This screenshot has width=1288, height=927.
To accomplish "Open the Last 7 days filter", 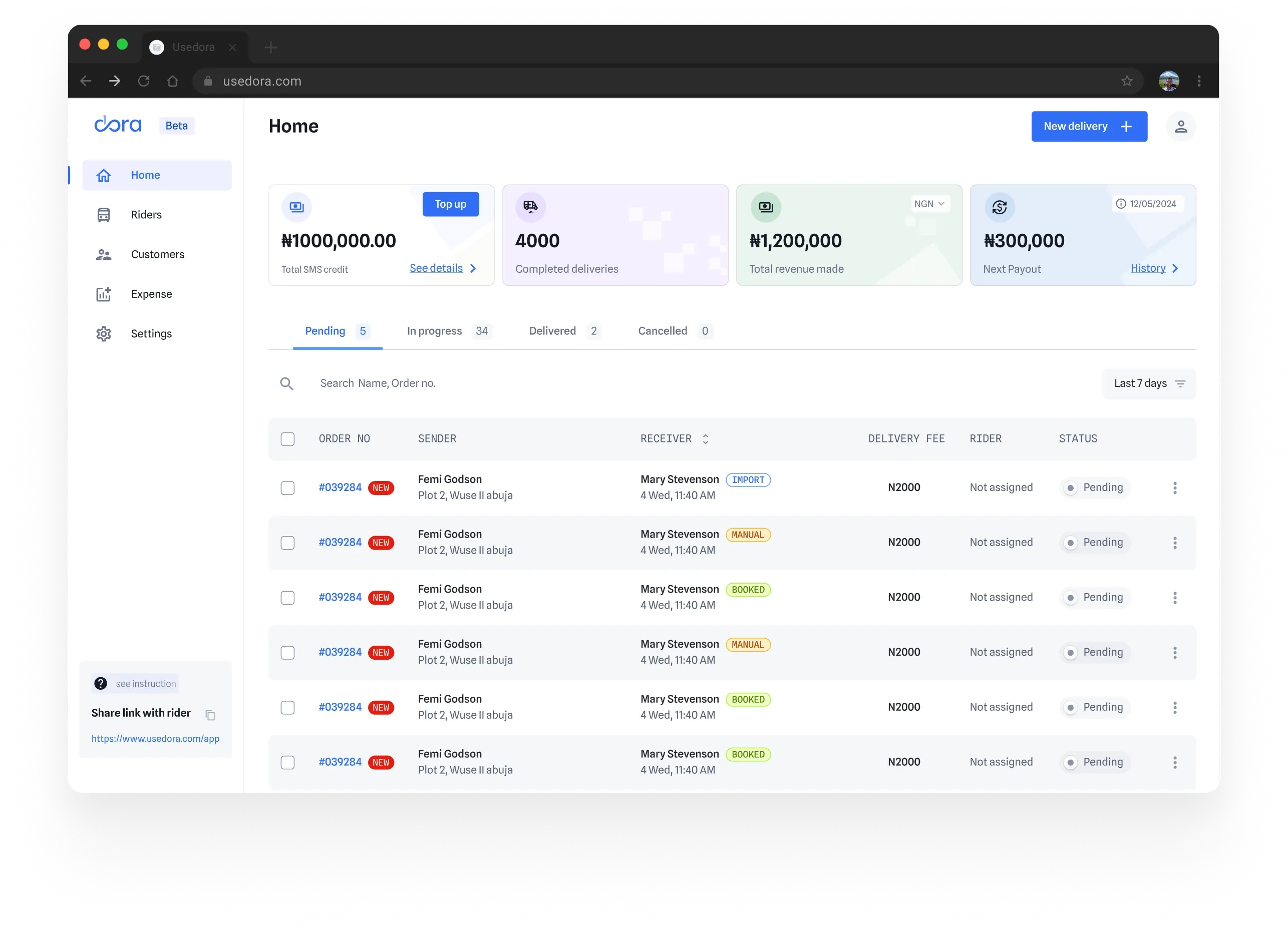I will click(1148, 383).
